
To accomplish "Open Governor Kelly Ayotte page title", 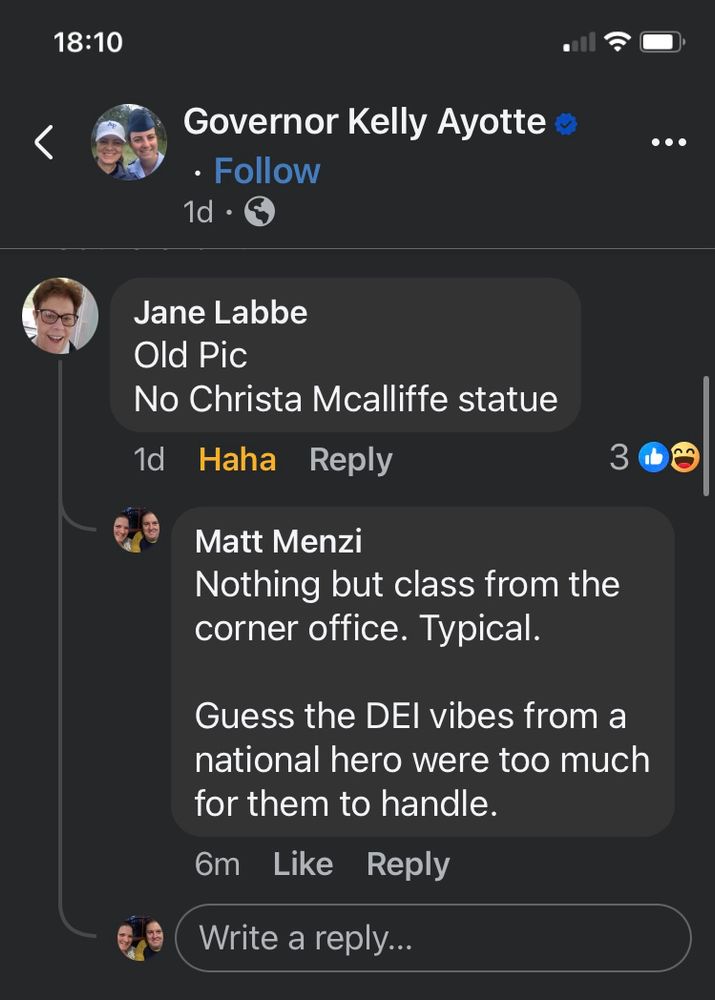I will 364,122.
